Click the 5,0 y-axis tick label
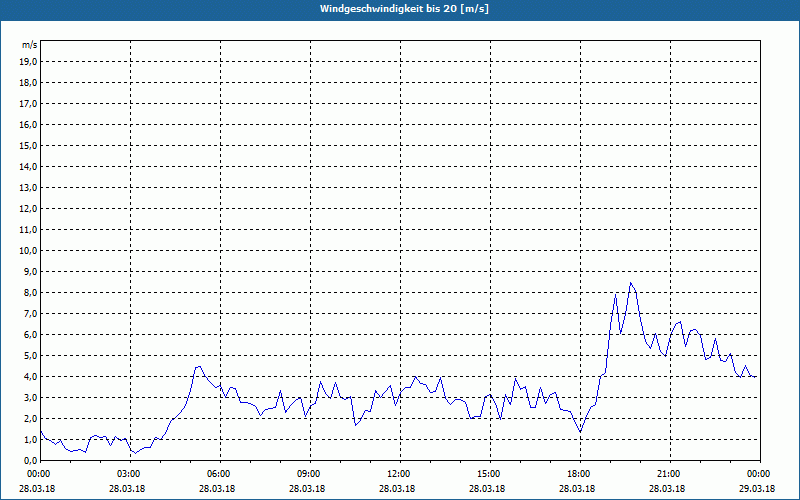The height and width of the screenshot is (500, 800). pos(30,356)
